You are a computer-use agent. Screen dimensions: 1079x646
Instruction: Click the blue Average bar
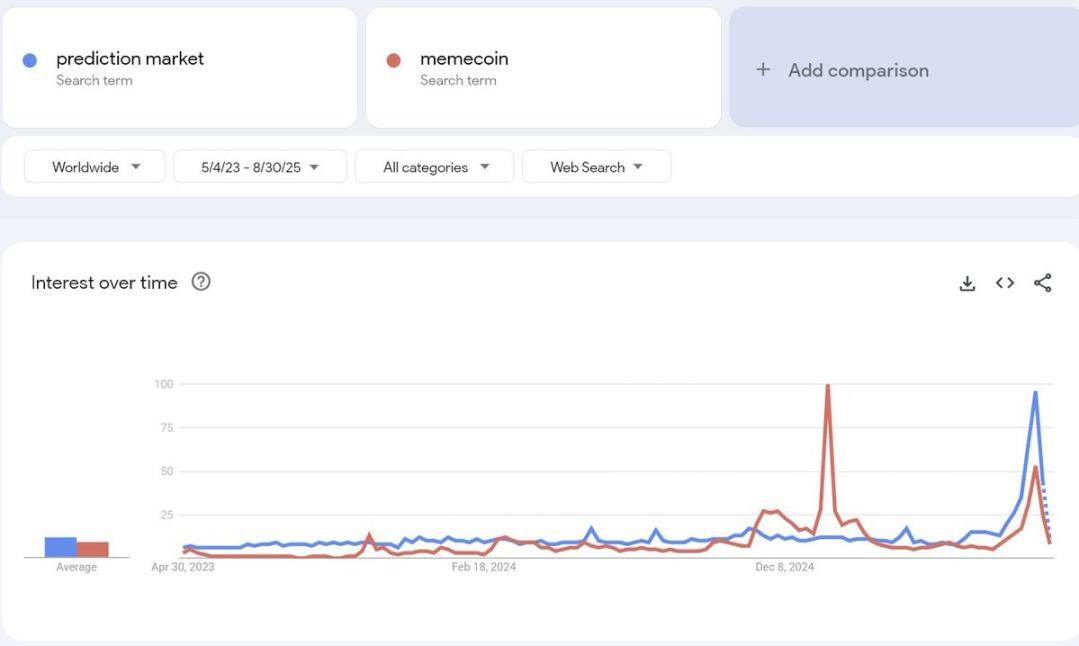pos(60,547)
